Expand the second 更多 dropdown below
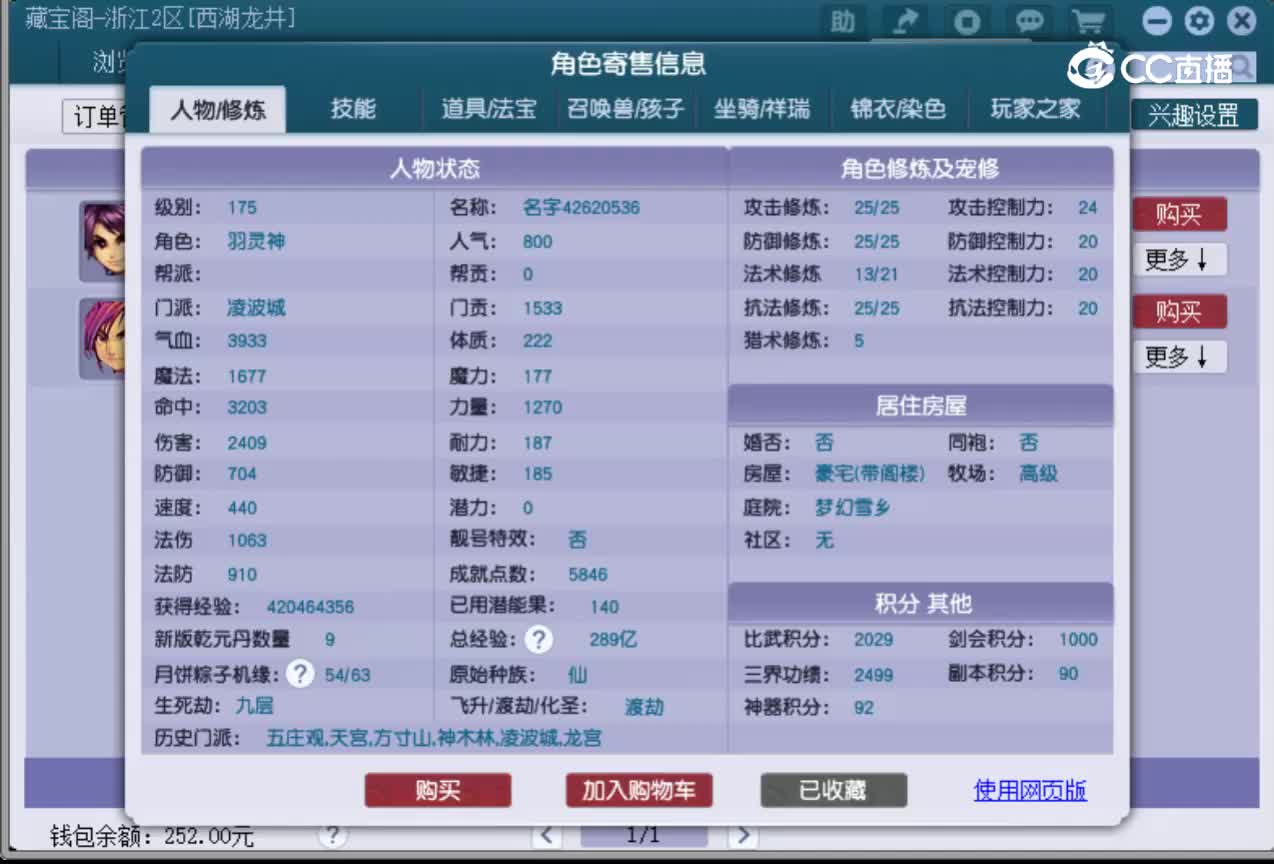Image resolution: width=1274 pixels, height=864 pixels. [x=1179, y=357]
